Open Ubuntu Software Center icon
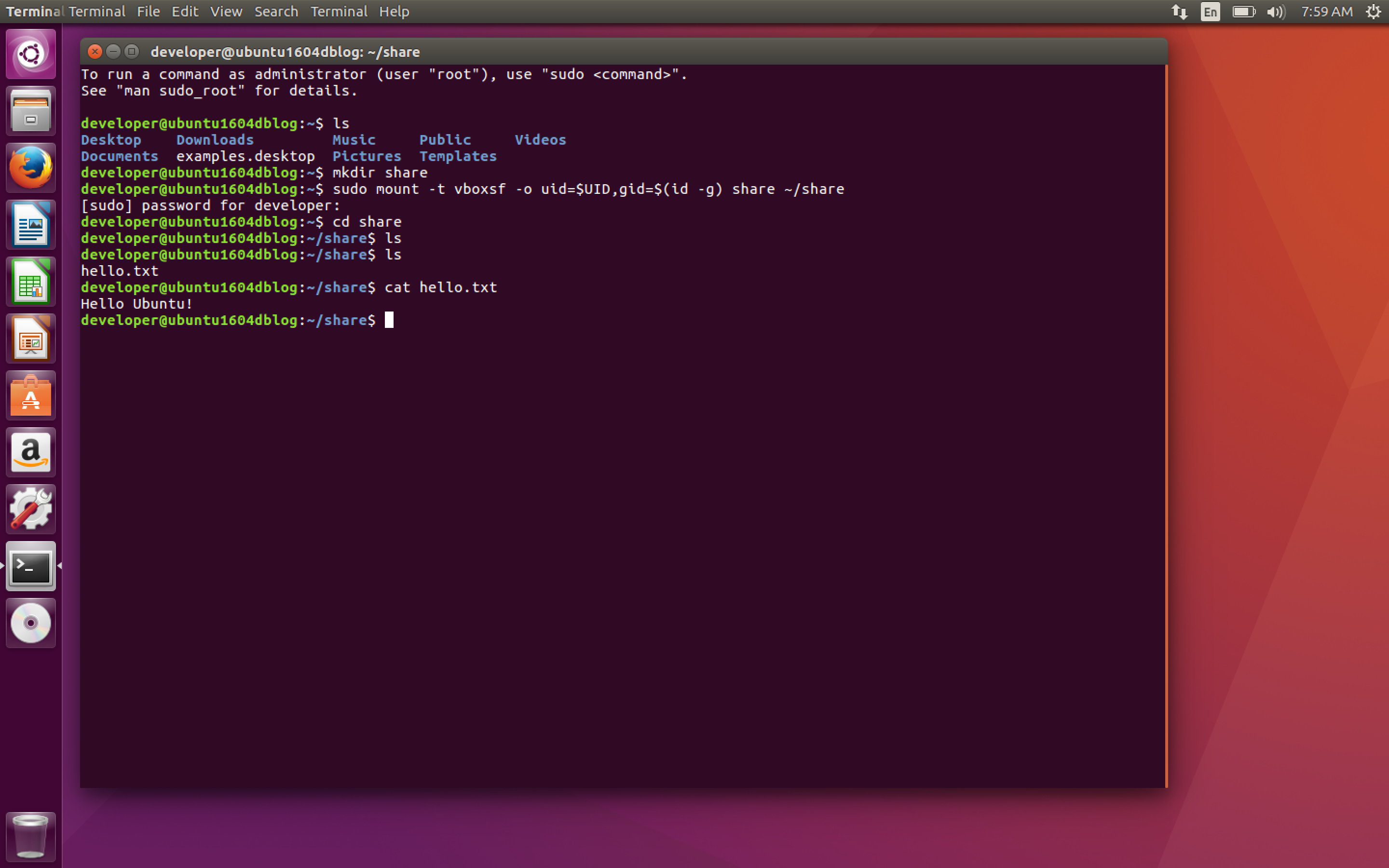The width and height of the screenshot is (1389, 868). coord(30,395)
